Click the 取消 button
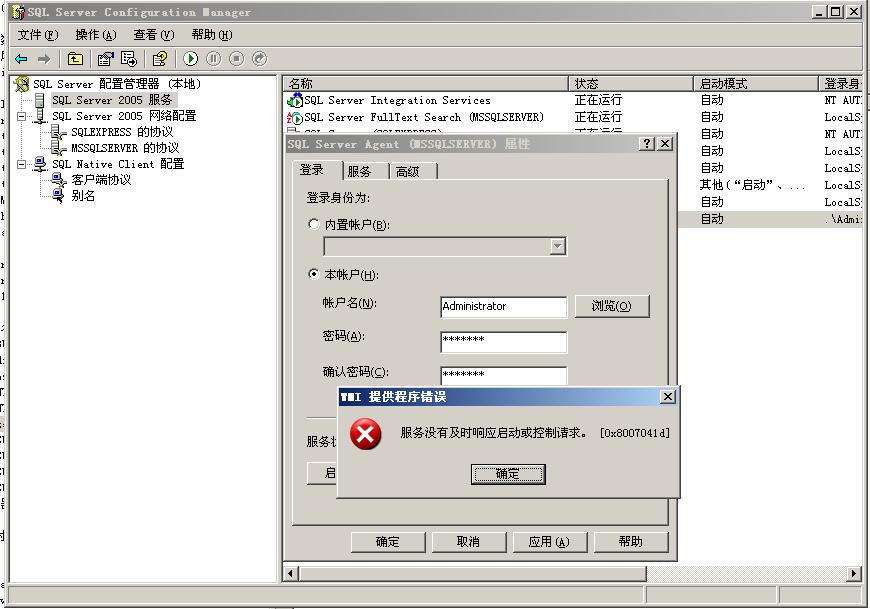The image size is (870, 609). (x=469, y=542)
